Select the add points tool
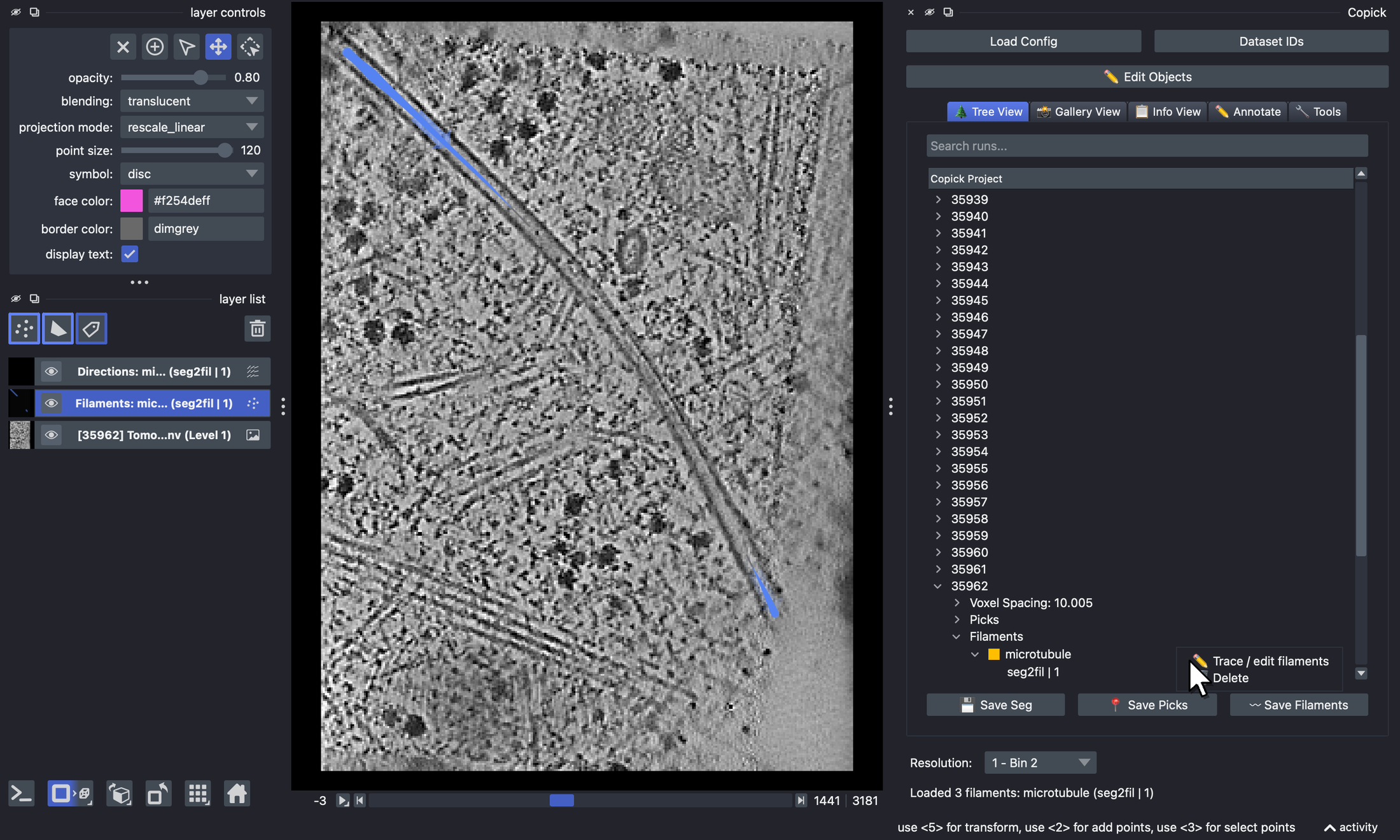Screen dimensions: 1400x840 pyautogui.click(x=155, y=46)
